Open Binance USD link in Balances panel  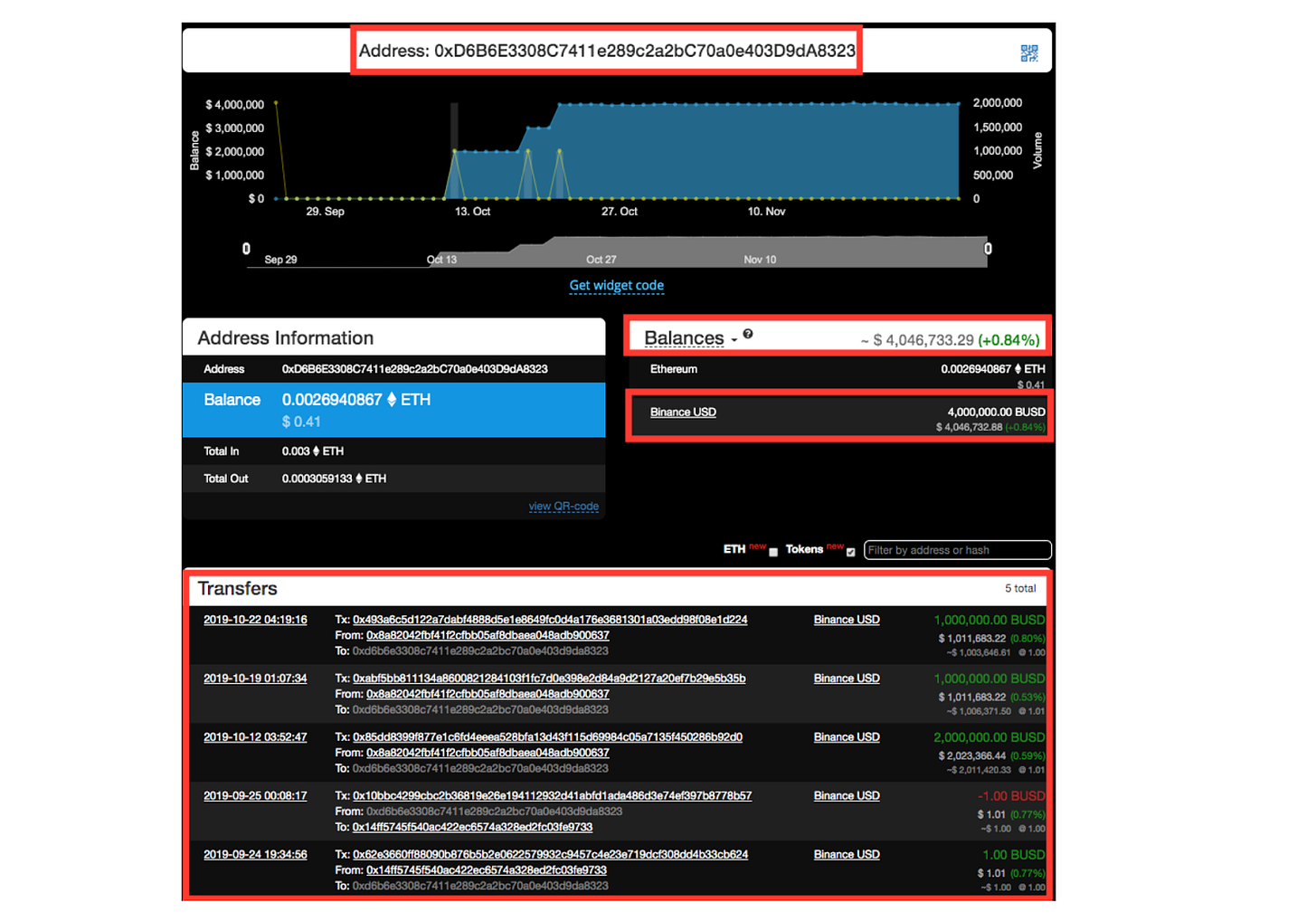683,412
